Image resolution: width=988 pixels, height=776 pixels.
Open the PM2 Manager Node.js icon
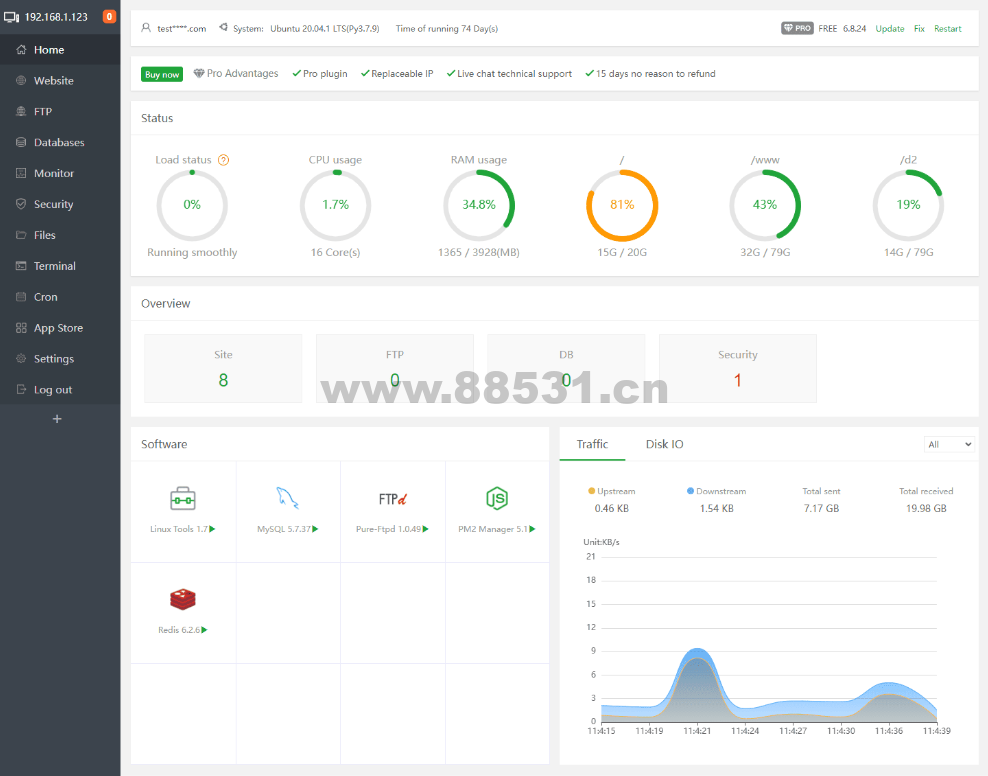(x=496, y=498)
